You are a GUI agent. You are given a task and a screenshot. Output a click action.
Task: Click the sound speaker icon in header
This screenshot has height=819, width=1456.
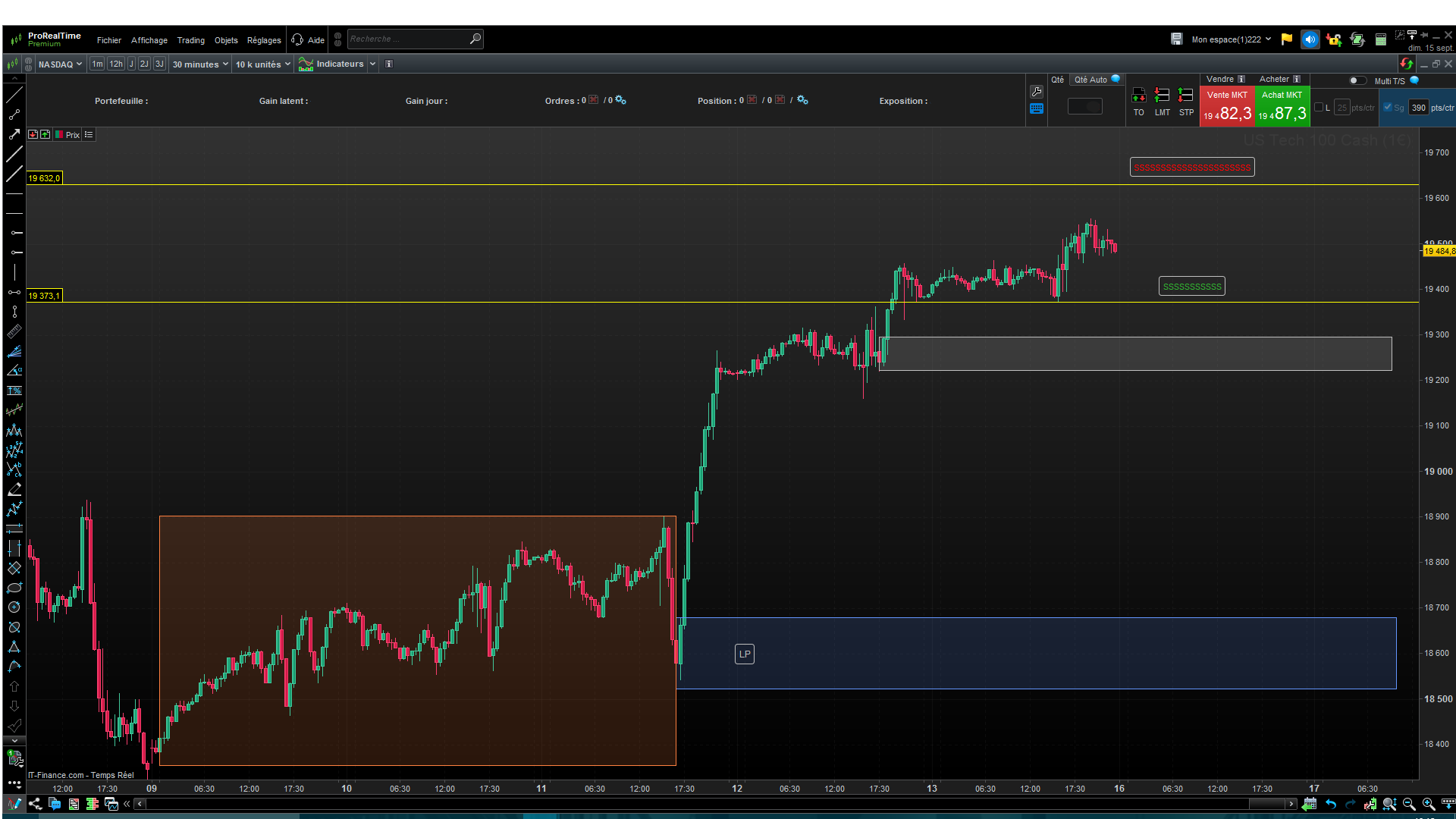point(1310,39)
